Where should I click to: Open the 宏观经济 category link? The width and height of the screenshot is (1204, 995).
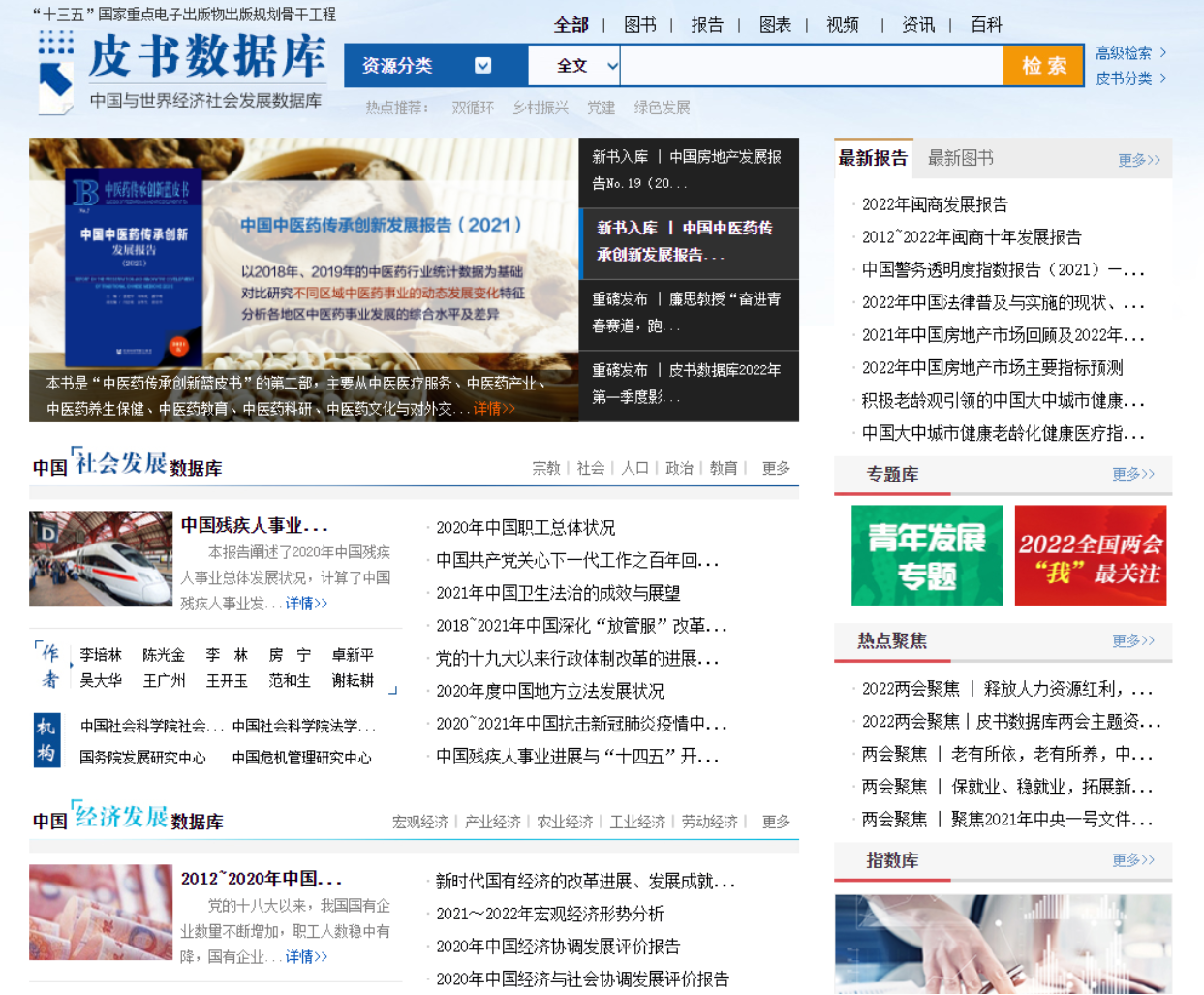click(419, 822)
